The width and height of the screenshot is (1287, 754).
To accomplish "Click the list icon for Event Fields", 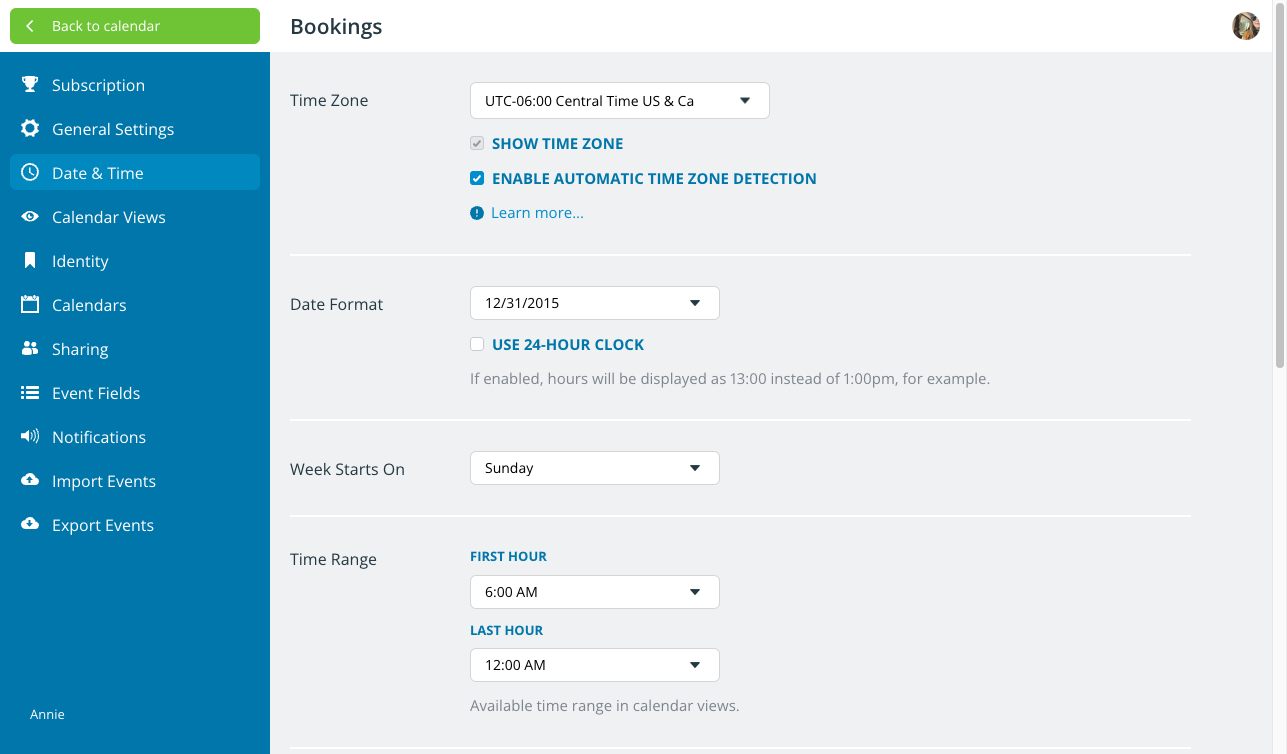I will click(x=30, y=393).
